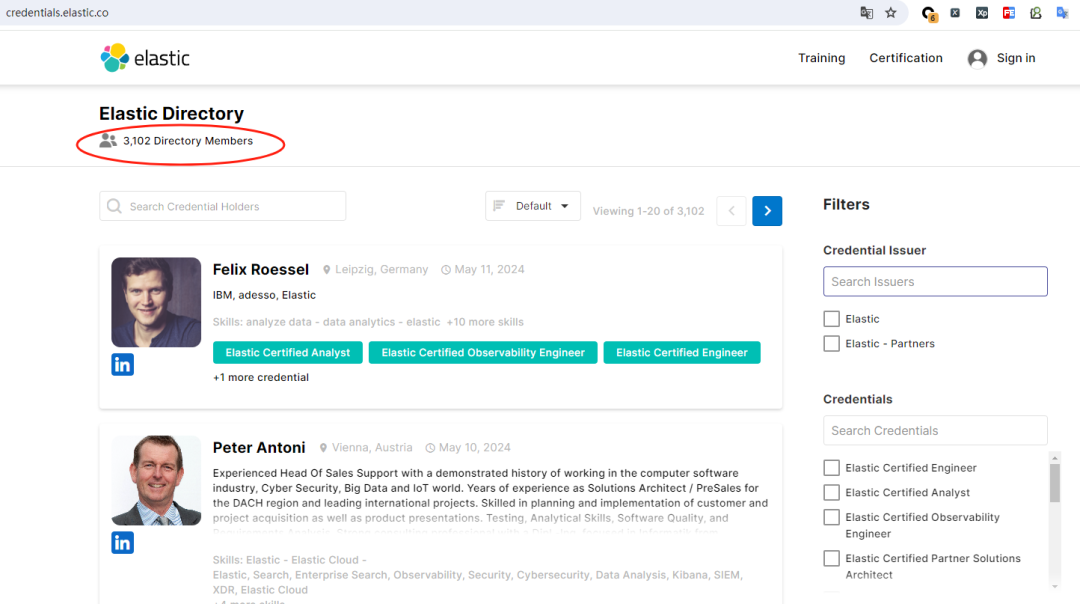
Task: Open the Training menu
Action: (x=821, y=58)
